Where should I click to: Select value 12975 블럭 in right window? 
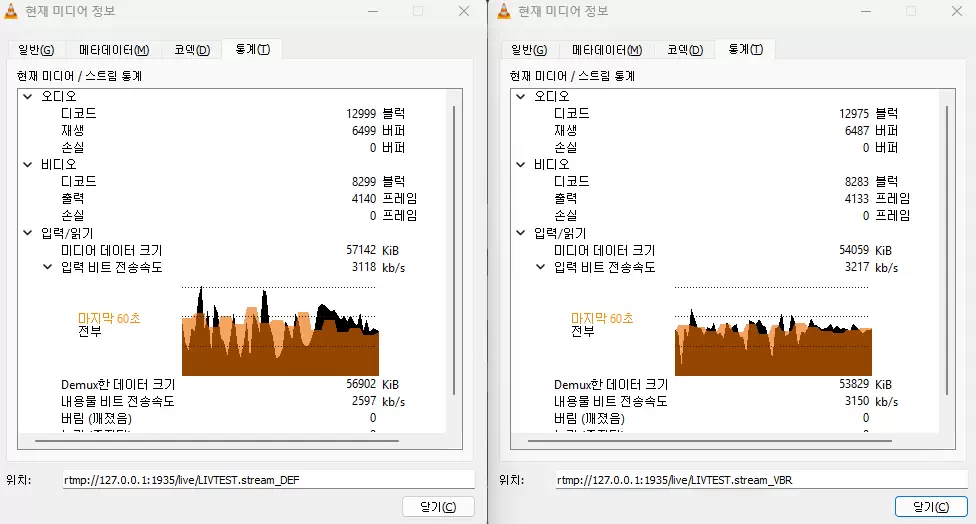[868, 113]
